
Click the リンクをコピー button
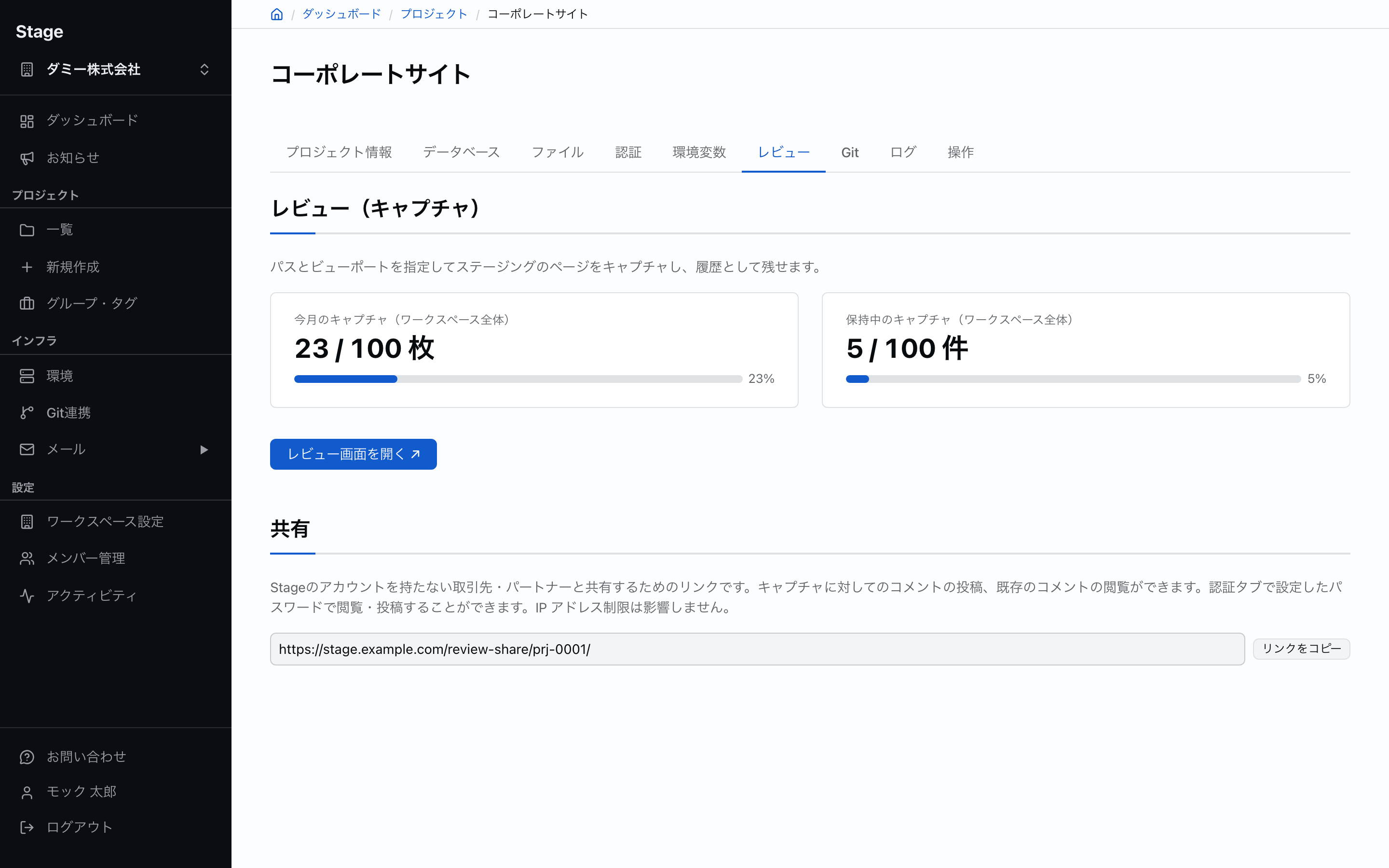1301,649
